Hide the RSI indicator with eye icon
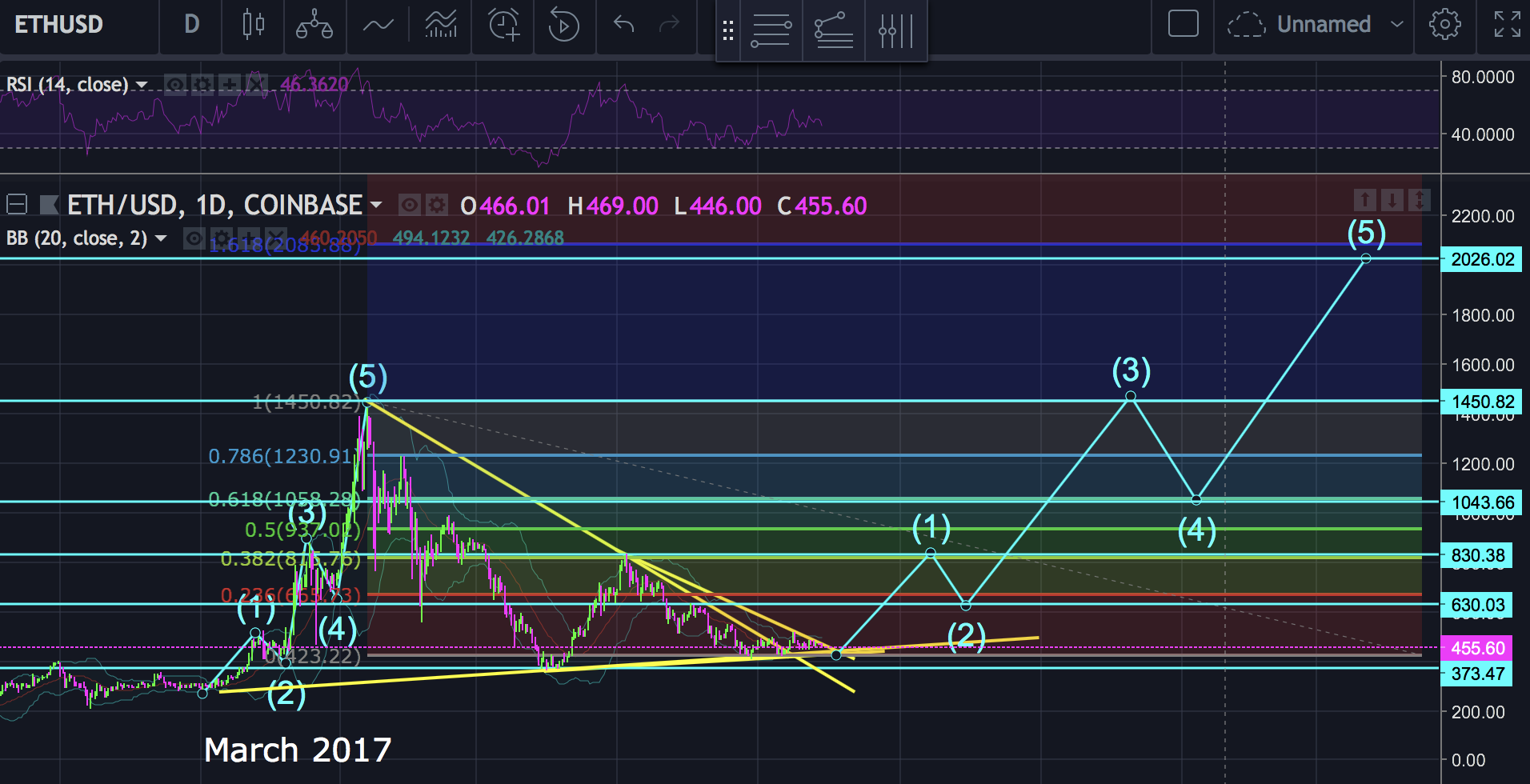 coord(175,84)
